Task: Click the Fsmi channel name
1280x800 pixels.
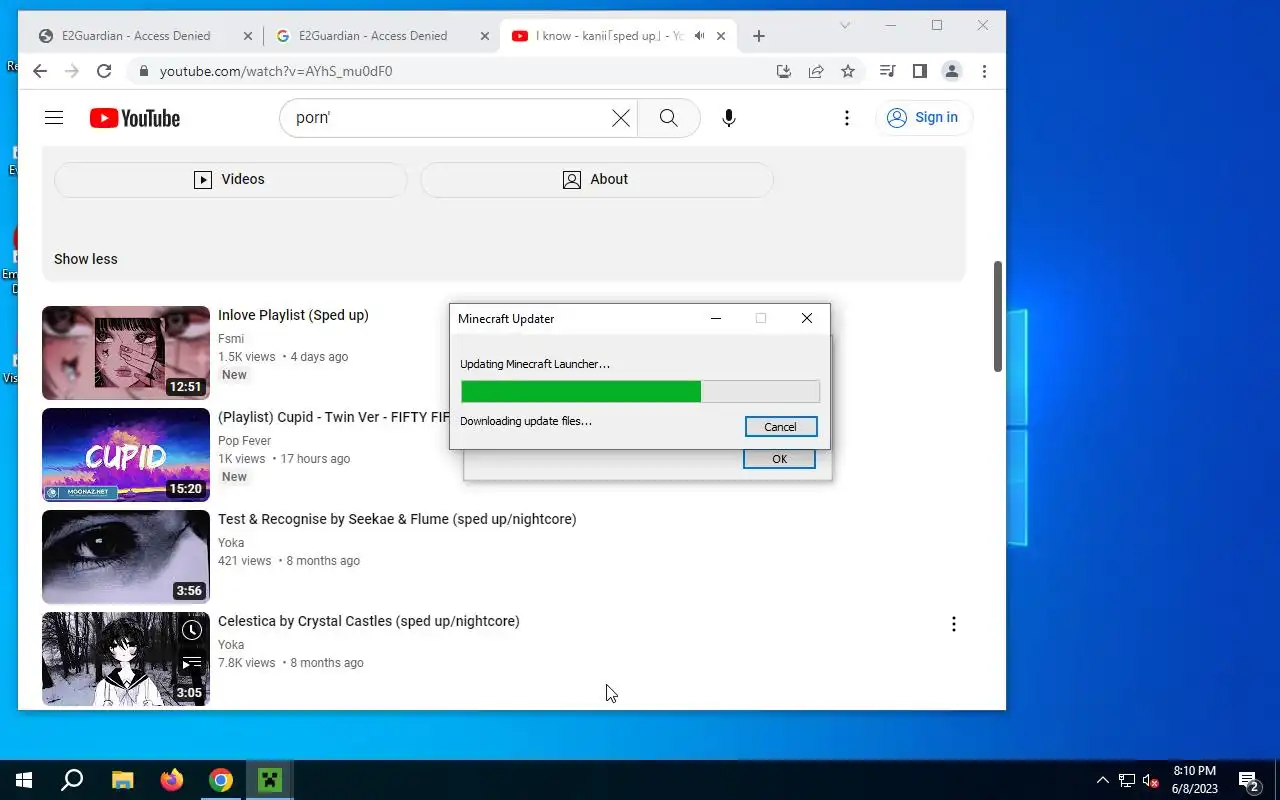Action: point(231,339)
